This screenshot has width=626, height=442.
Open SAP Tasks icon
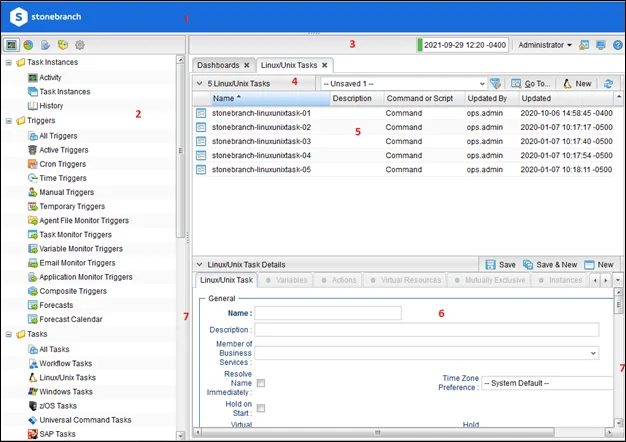(x=33, y=434)
